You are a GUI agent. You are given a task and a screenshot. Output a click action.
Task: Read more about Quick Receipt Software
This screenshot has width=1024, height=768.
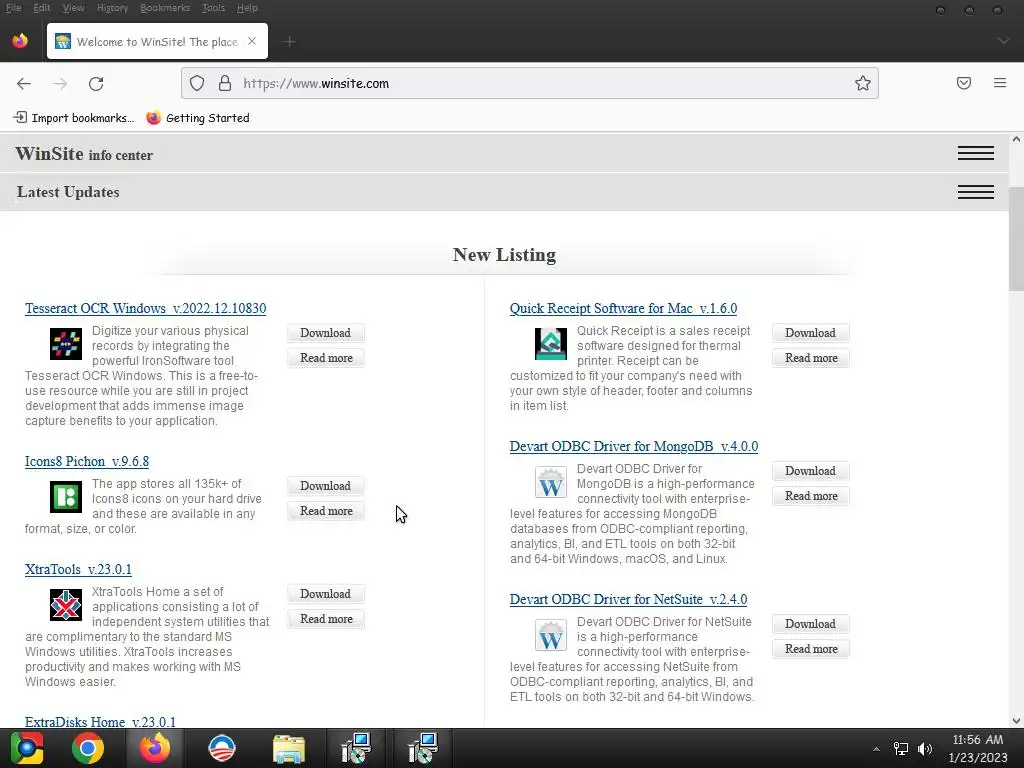click(810, 358)
